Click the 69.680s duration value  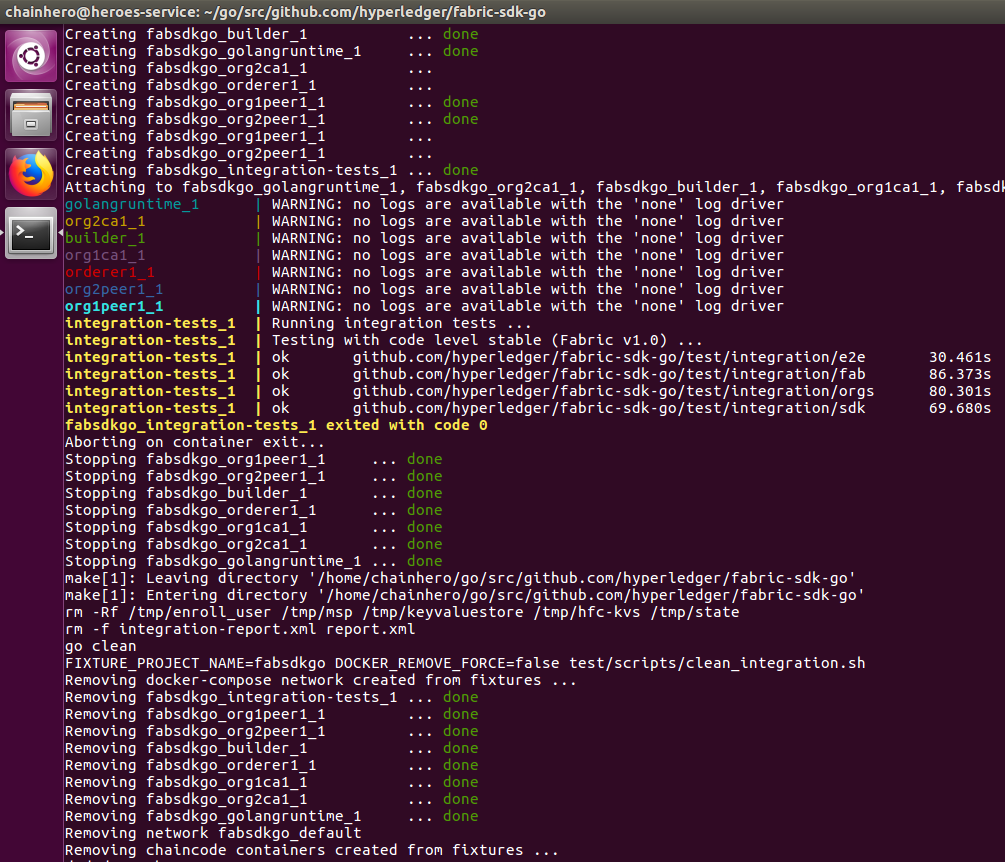[x=959, y=408]
